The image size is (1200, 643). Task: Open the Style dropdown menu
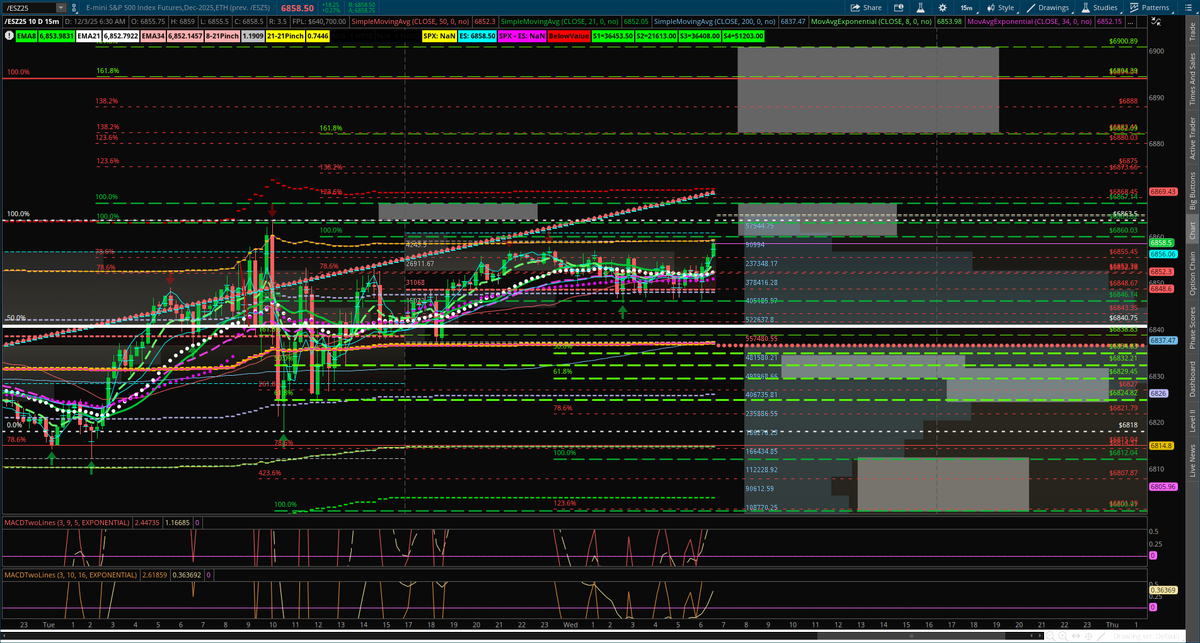[x=1001, y=8]
